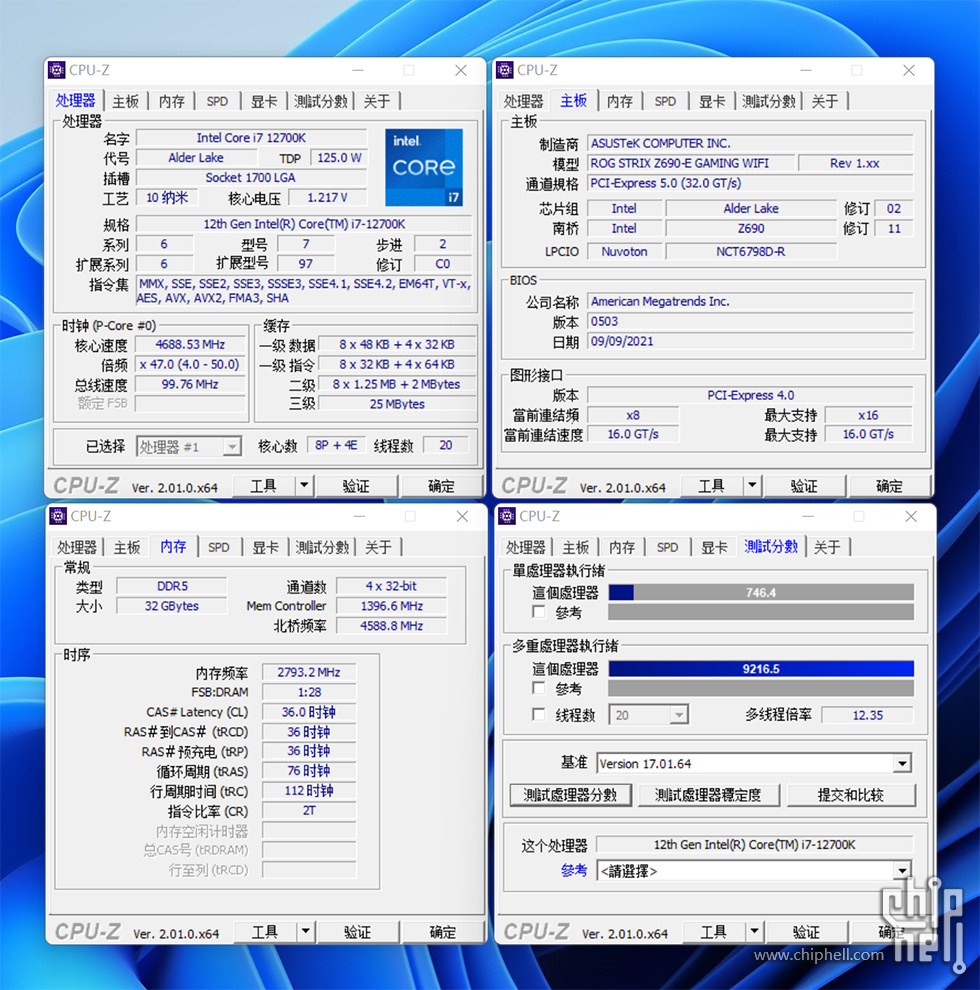Click 測試處理器穩定度 stress test button

(708, 795)
